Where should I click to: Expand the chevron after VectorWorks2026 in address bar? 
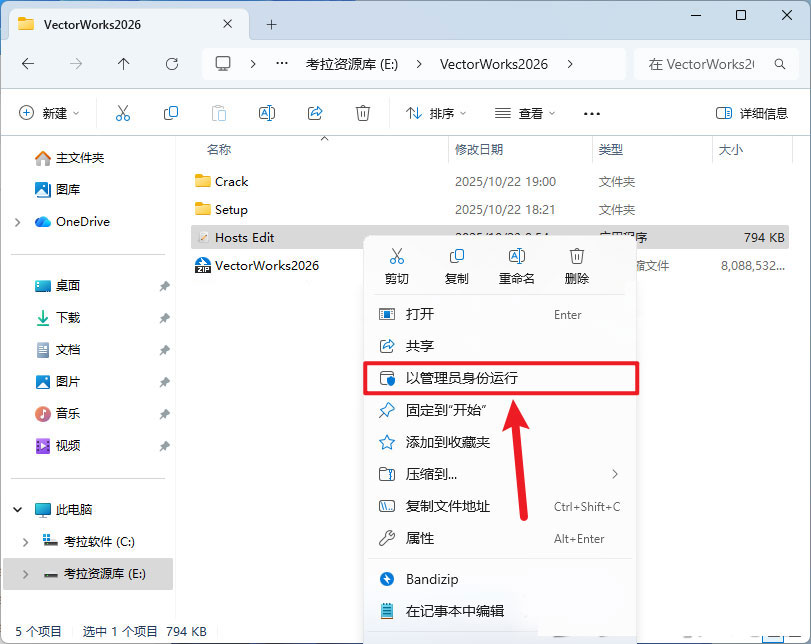(570, 64)
